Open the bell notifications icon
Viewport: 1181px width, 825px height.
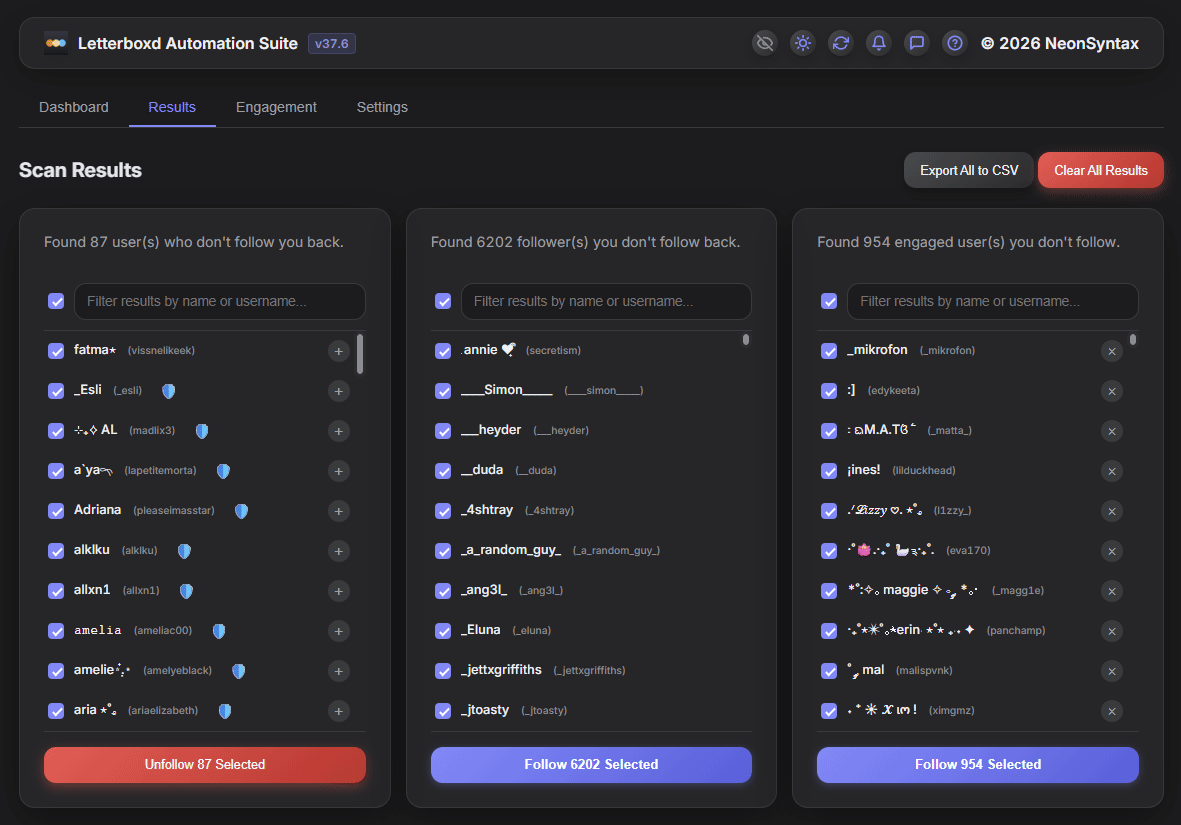(879, 43)
